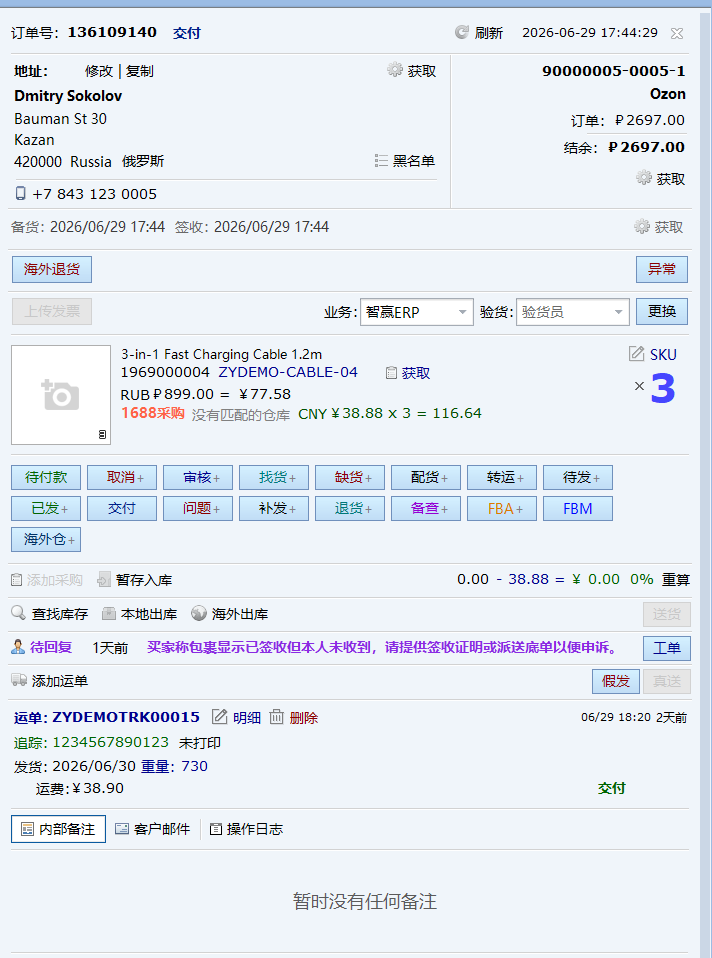Click the 转运+ status button
This screenshot has width=712, height=958.
click(502, 478)
